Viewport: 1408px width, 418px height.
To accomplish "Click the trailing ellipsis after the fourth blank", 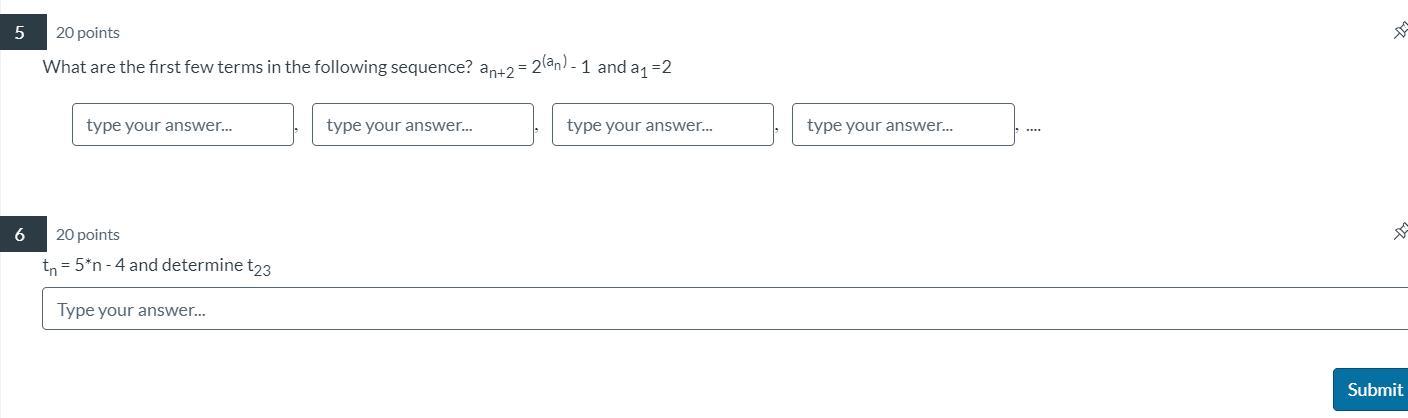I will point(1033,128).
